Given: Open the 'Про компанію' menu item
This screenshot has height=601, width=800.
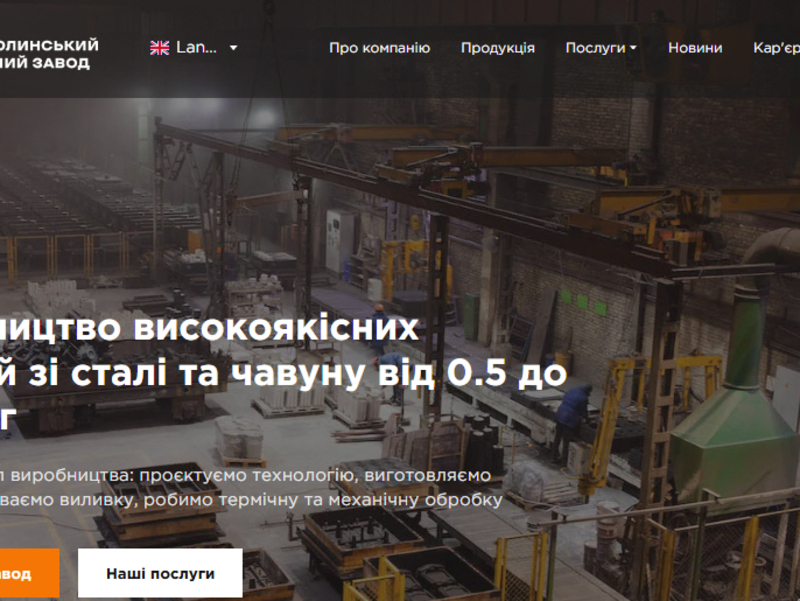Looking at the screenshot, I should (x=379, y=48).
